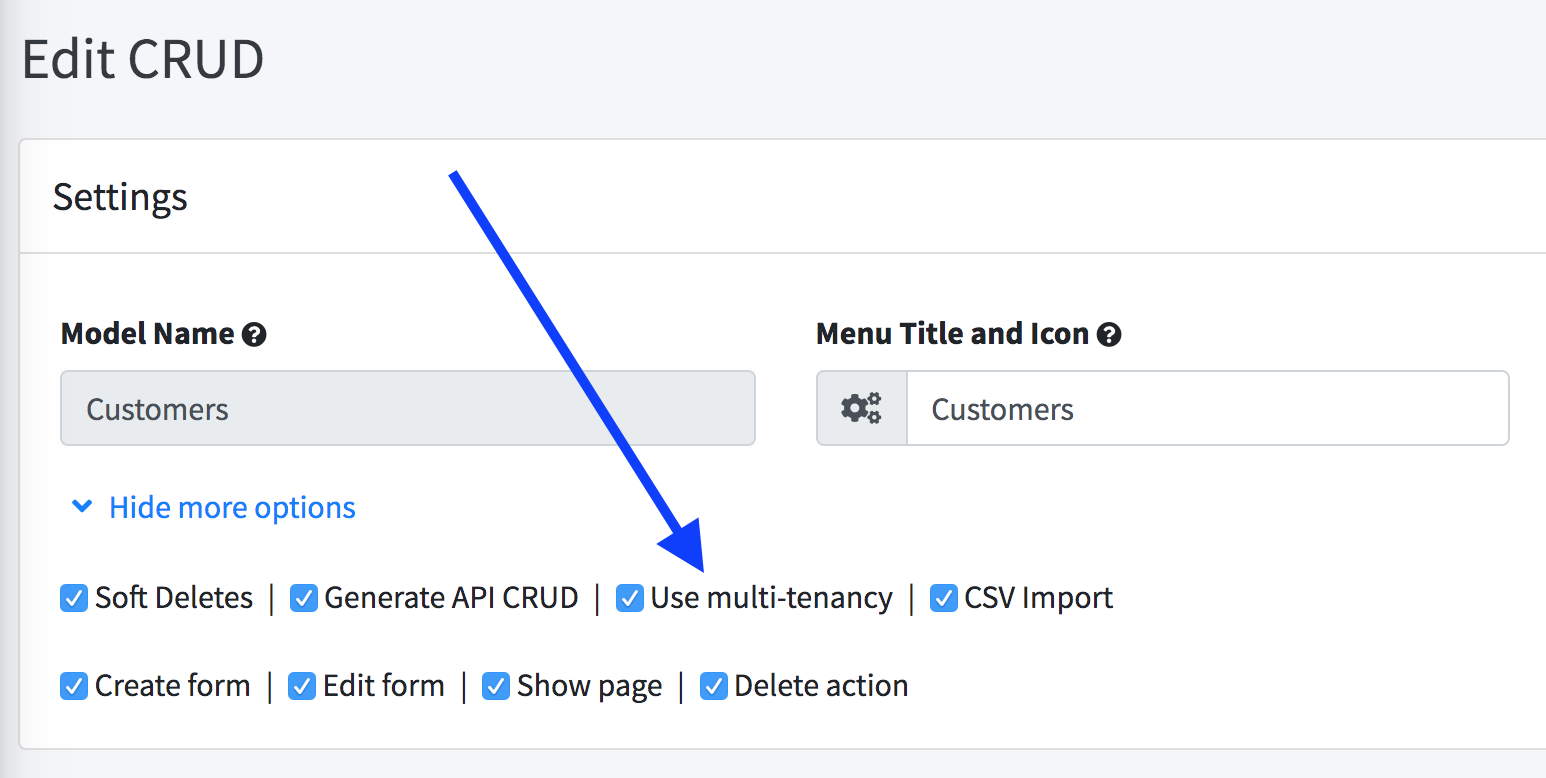Viewport: 1546px width, 778px height.
Task: Disable the Use multi-tenancy checkbox
Action: click(x=629, y=598)
